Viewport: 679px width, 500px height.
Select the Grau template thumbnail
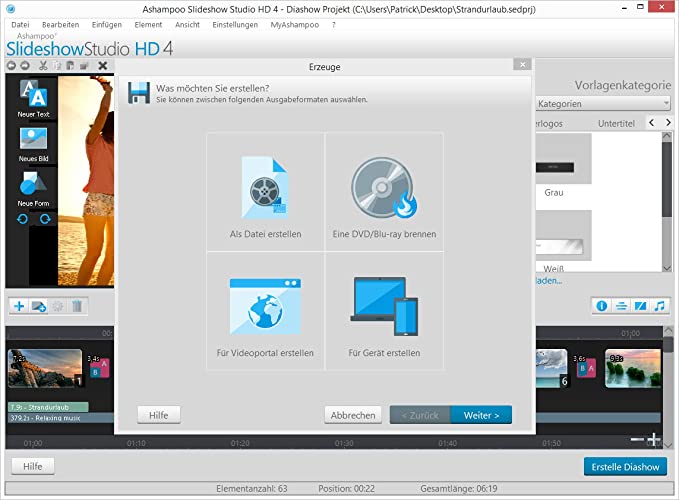[564, 168]
